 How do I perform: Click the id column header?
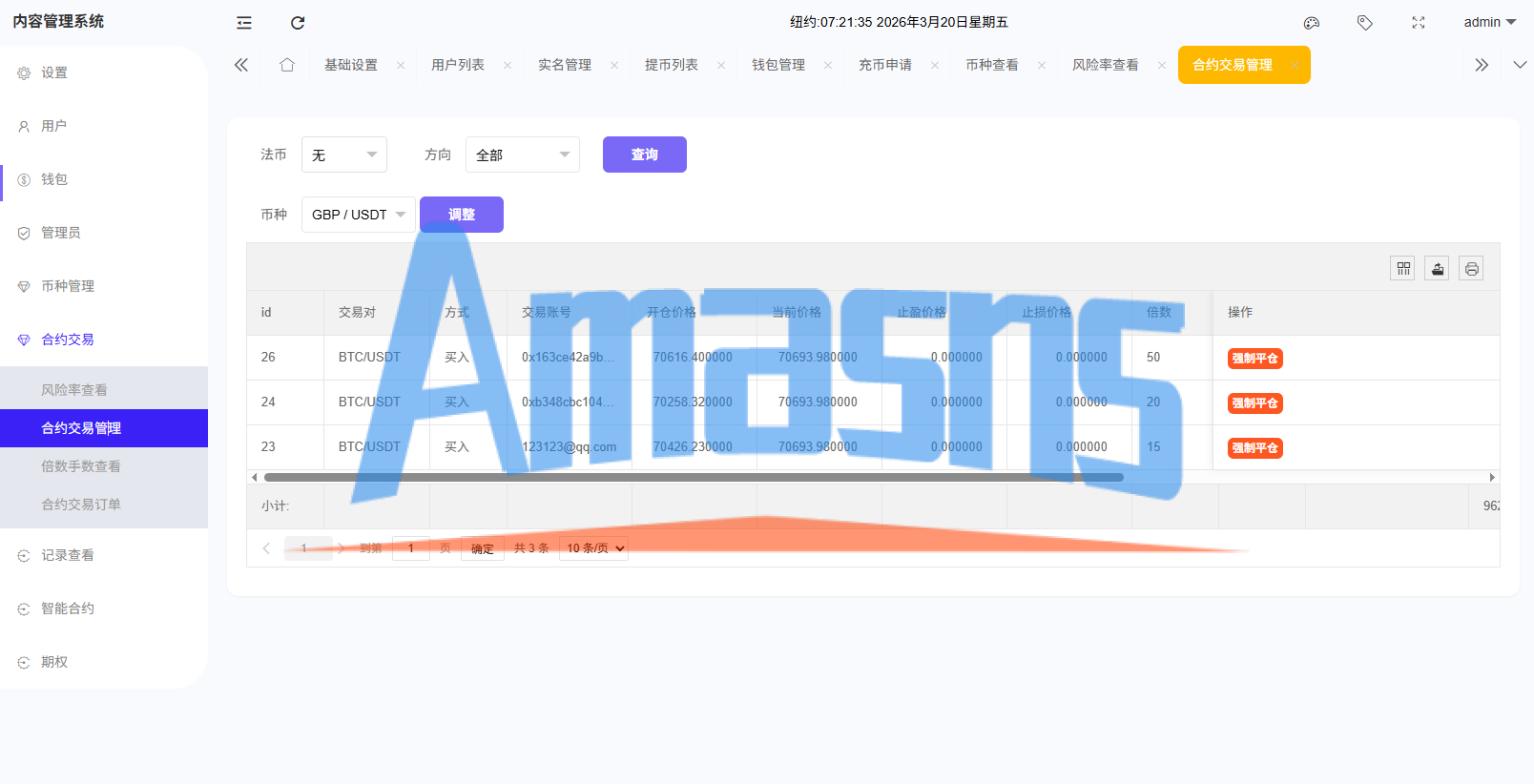click(285, 313)
